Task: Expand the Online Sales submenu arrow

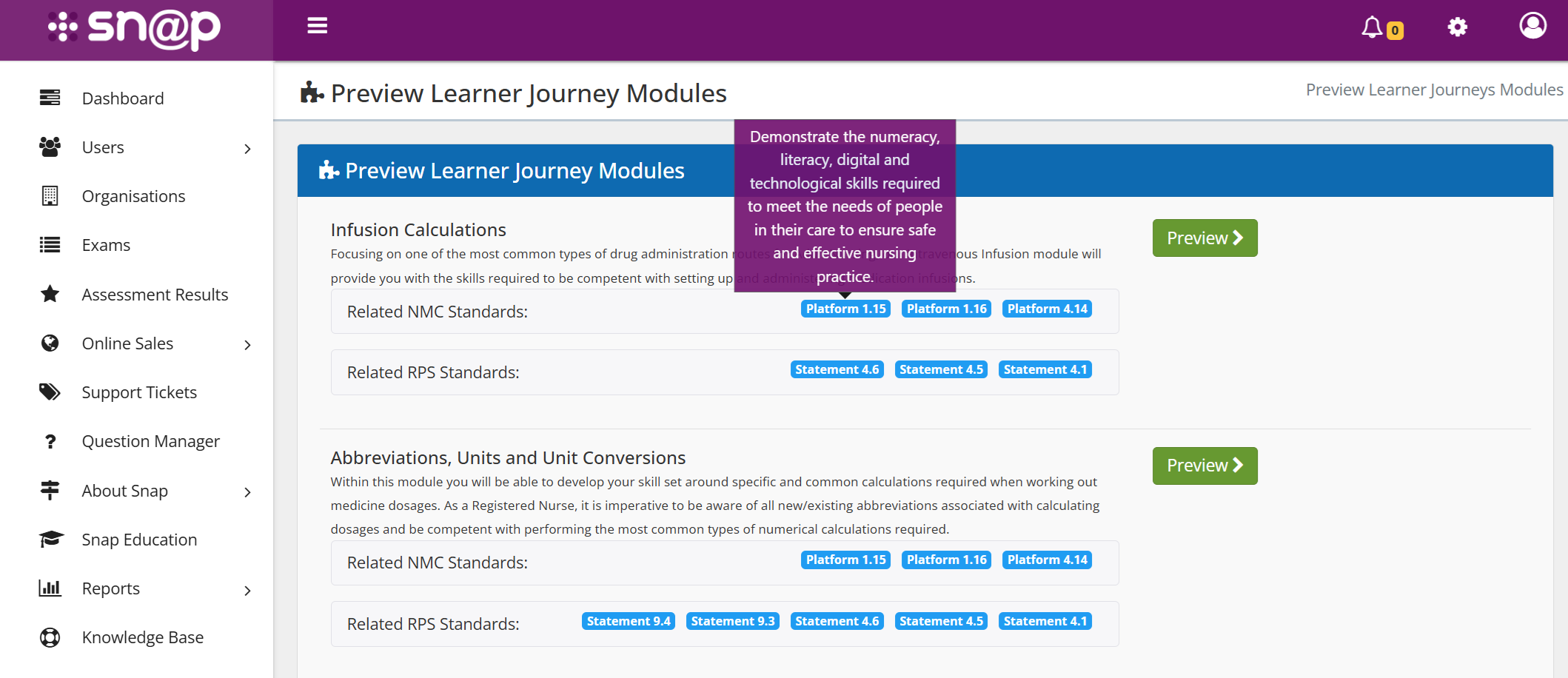Action: coord(247,345)
